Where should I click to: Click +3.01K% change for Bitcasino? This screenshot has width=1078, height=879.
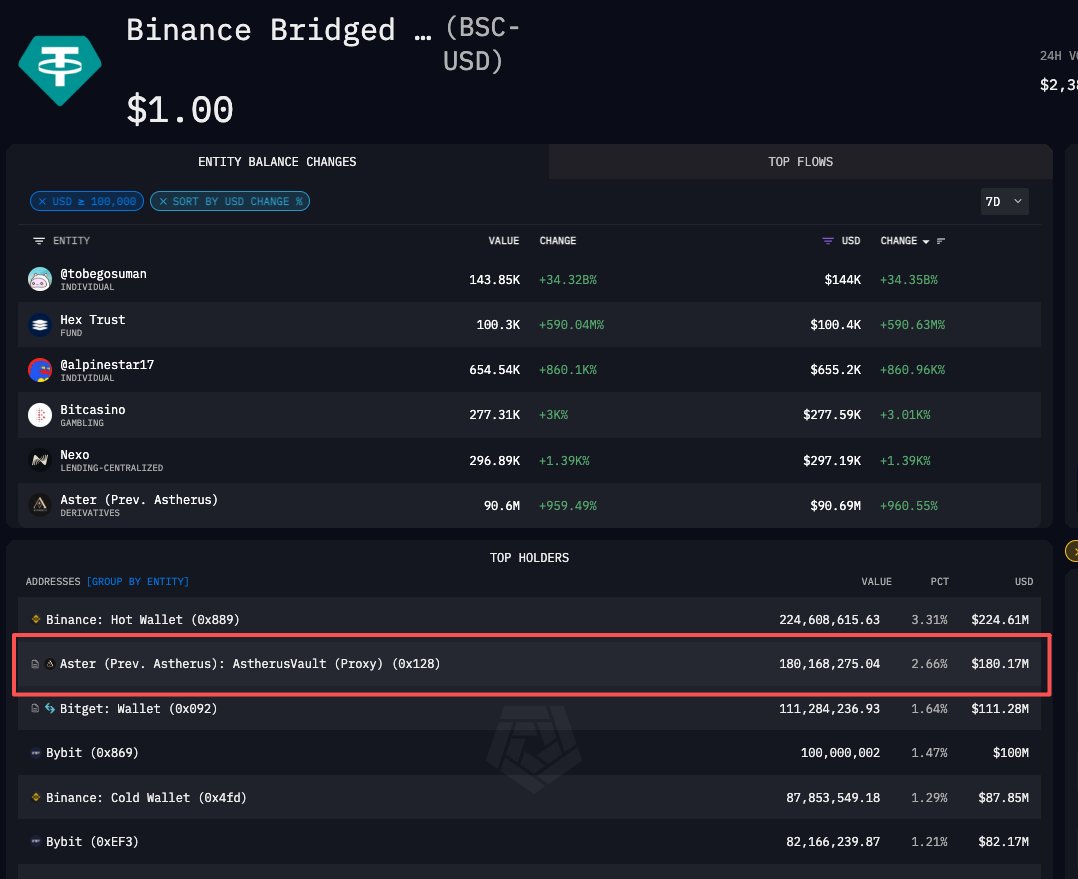point(905,415)
